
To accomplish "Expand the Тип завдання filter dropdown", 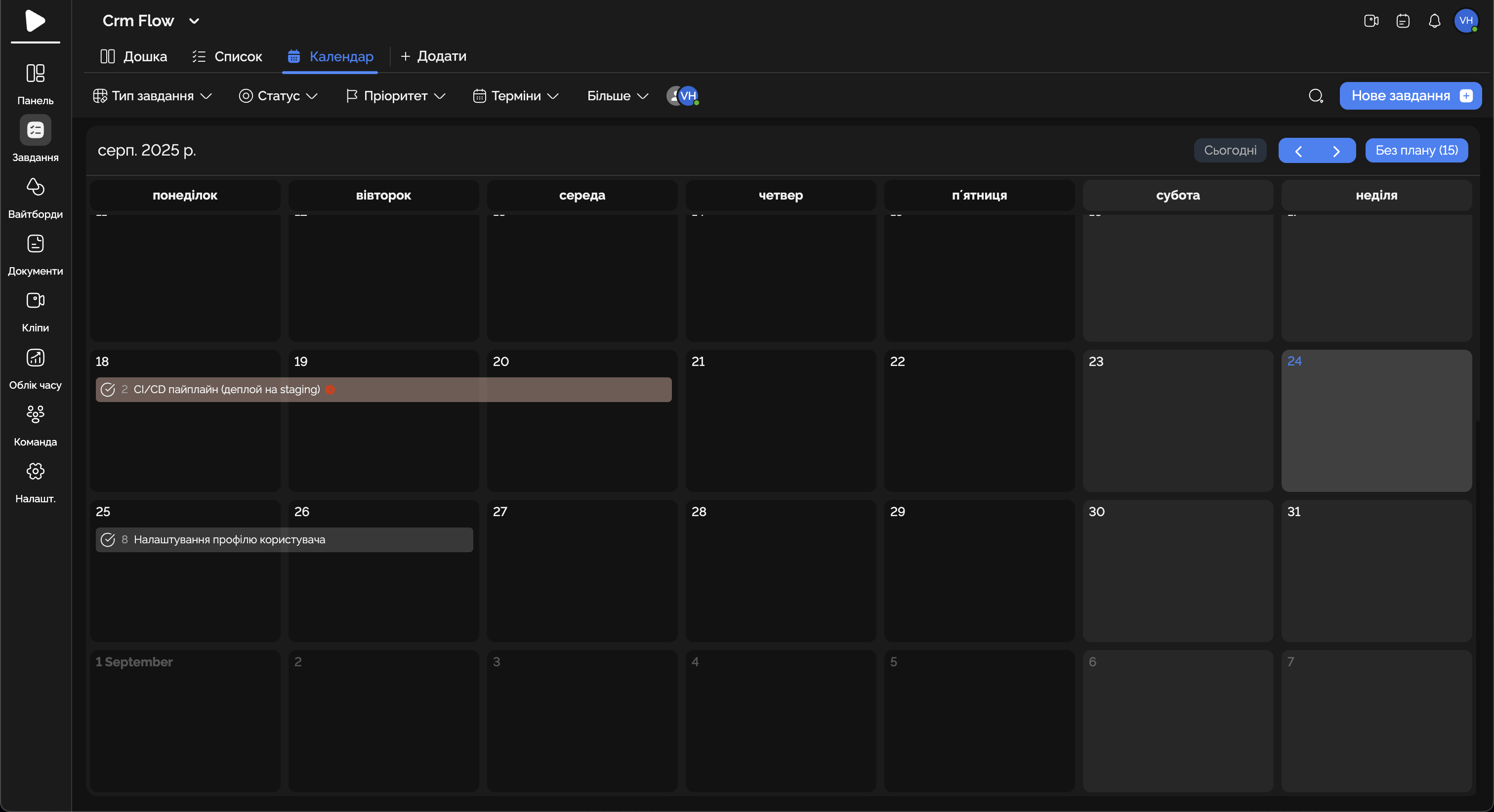I will coord(153,96).
